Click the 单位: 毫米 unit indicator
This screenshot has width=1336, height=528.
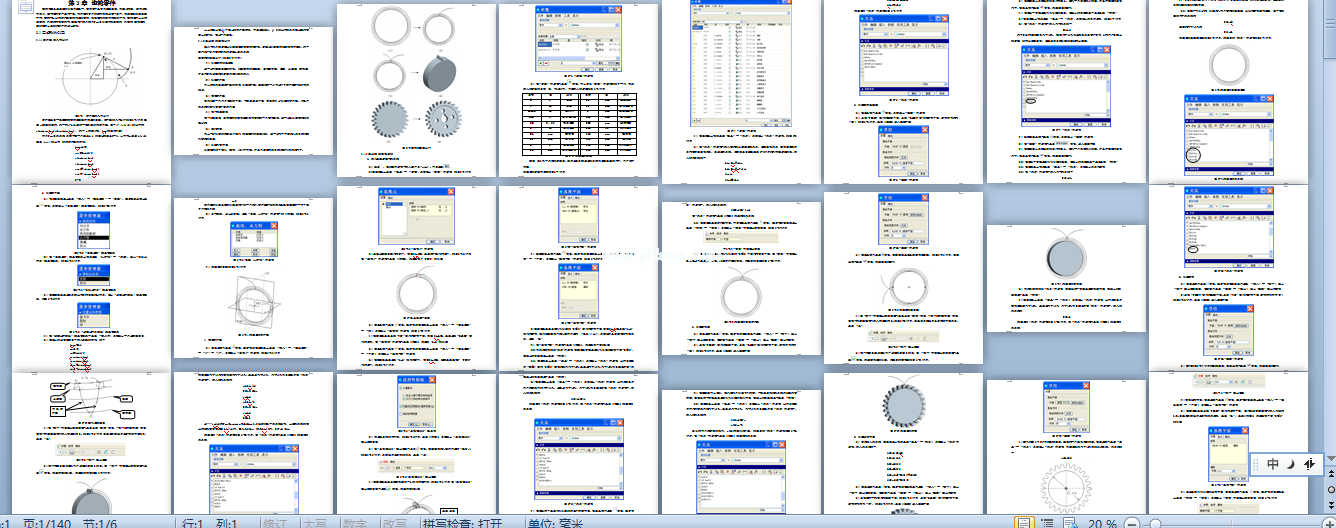(555, 523)
